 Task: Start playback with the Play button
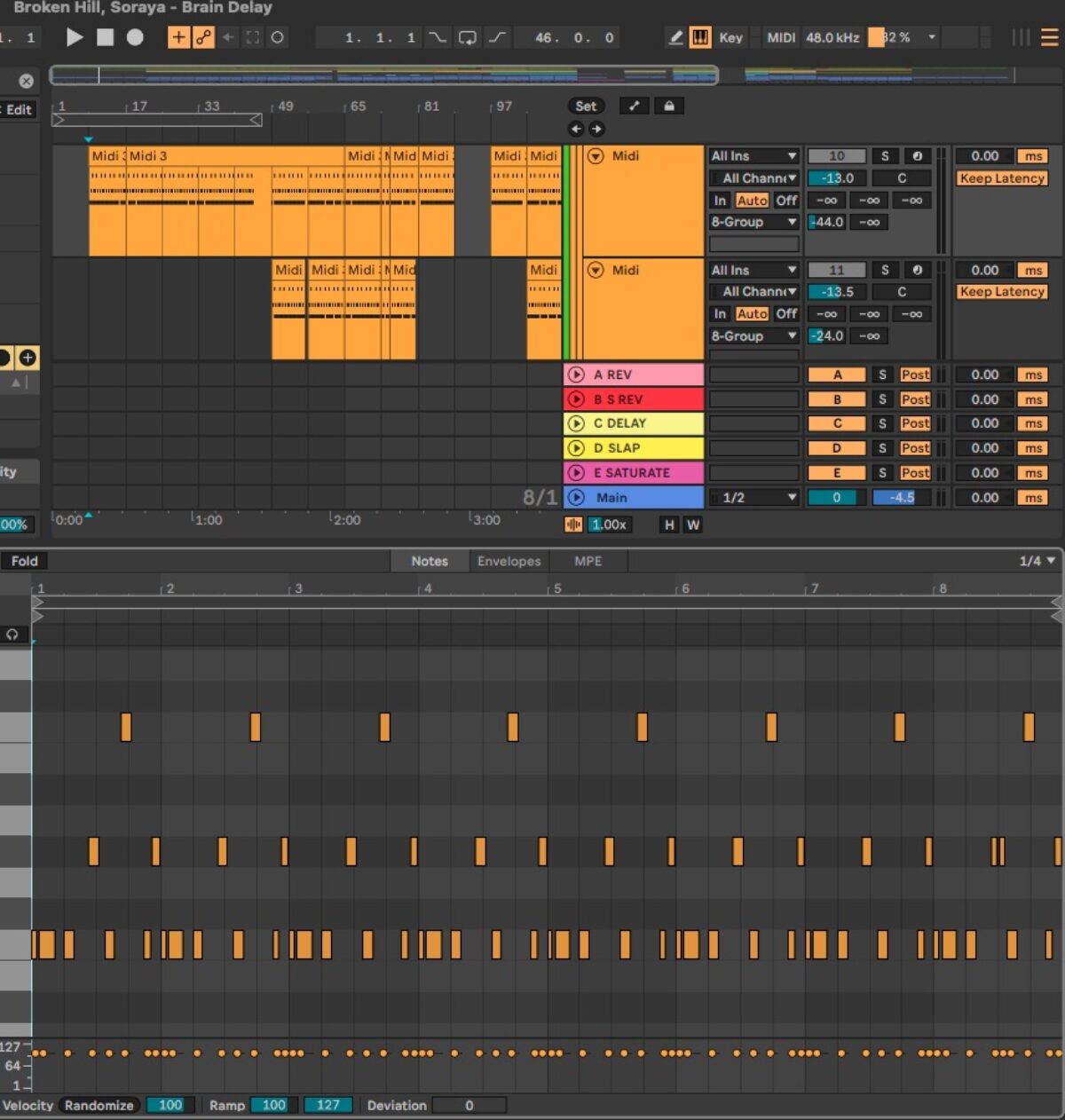click(75, 37)
